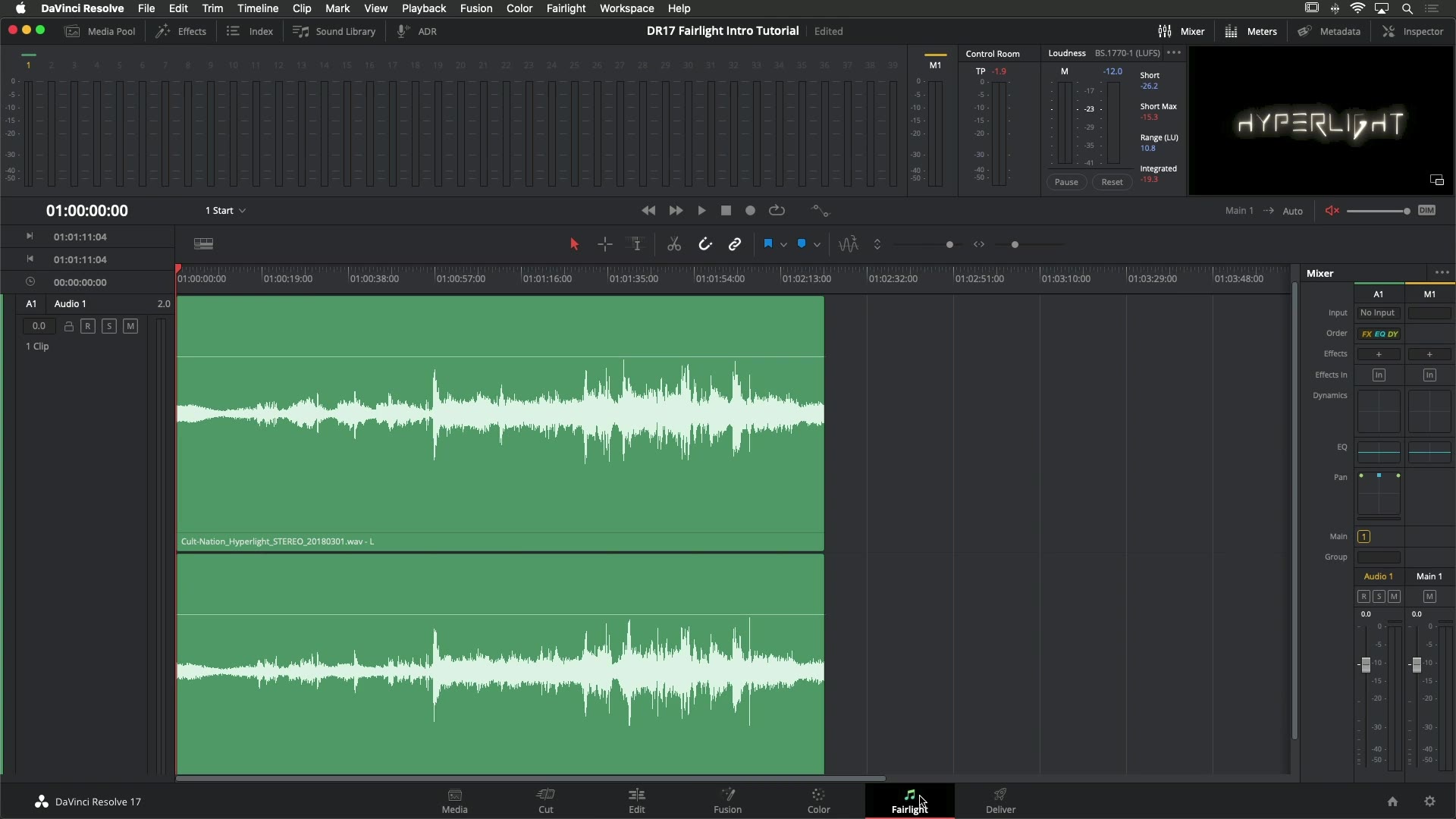1456x819 pixels.
Task: Switch to the Media page
Action: pos(455,801)
